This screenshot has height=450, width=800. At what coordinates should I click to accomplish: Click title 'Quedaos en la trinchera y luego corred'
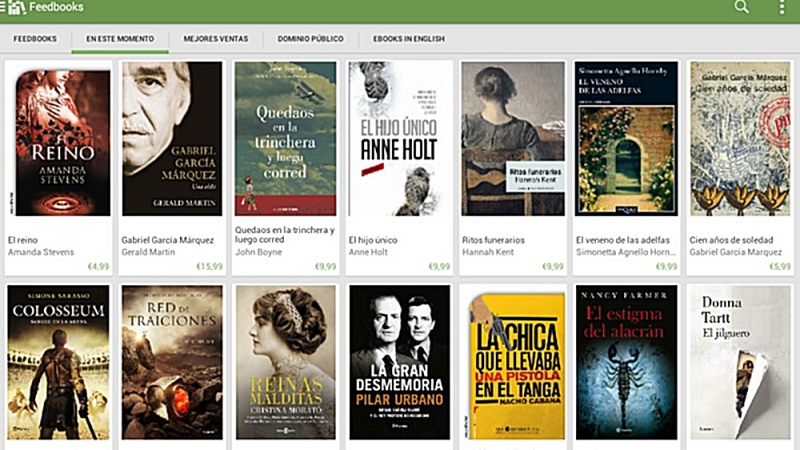285,235
